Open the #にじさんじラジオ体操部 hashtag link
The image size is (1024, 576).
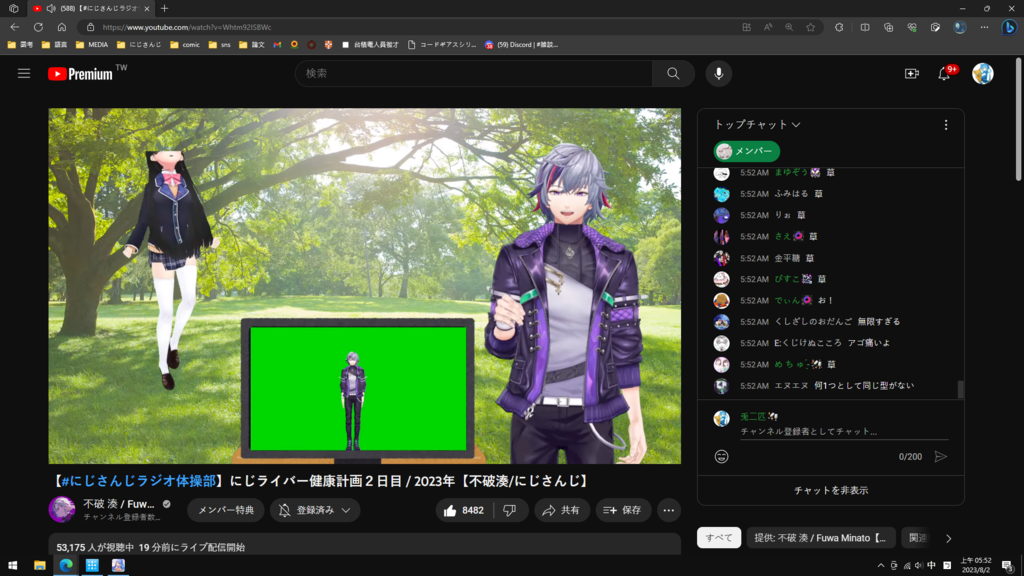[x=136, y=481]
